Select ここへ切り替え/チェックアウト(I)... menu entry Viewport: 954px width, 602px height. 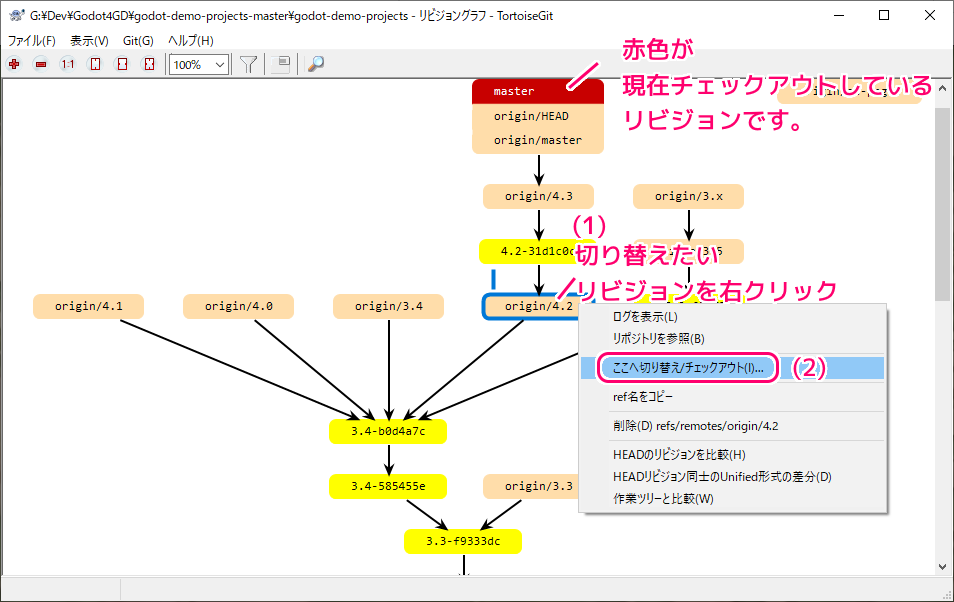tap(733, 368)
